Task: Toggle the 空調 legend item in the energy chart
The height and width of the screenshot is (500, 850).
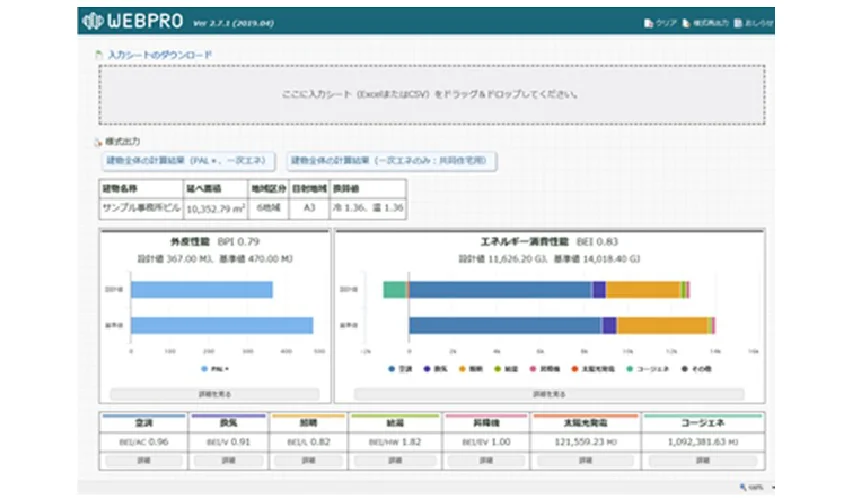Action: tap(391, 369)
